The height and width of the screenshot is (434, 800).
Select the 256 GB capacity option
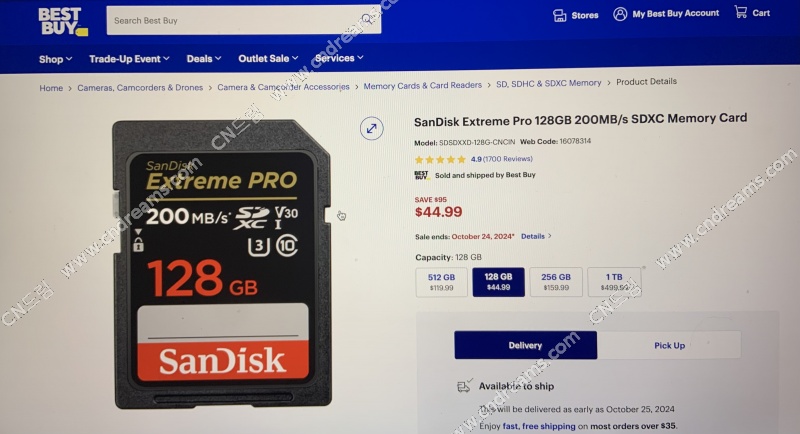(x=556, y=282)
